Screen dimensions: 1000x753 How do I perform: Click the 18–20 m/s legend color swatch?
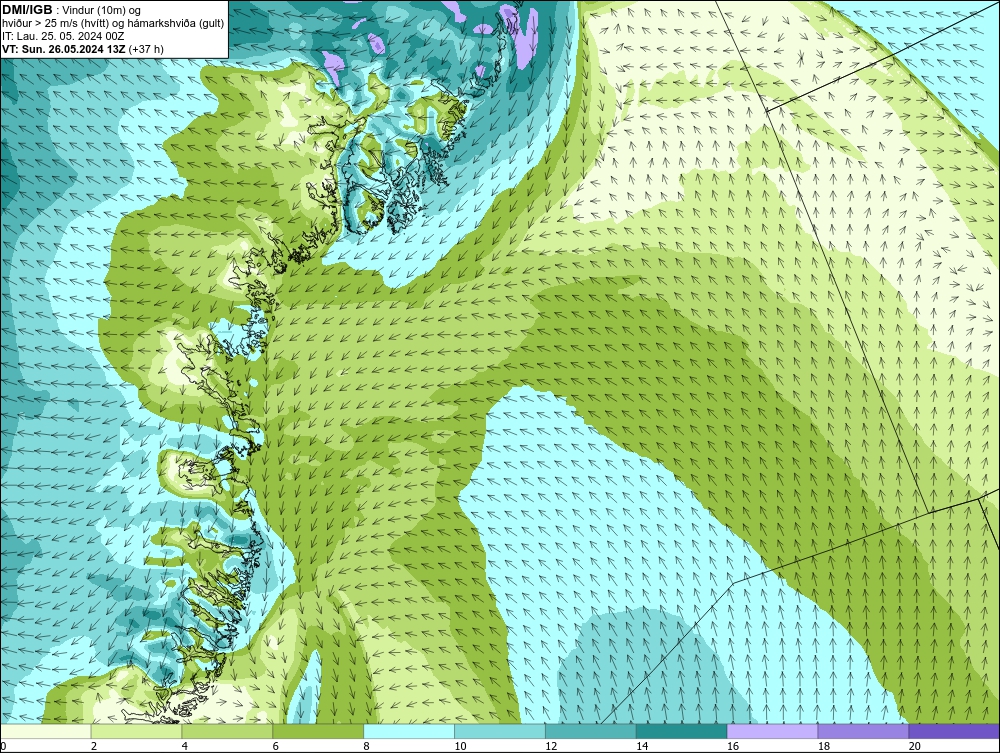(864, 731)
